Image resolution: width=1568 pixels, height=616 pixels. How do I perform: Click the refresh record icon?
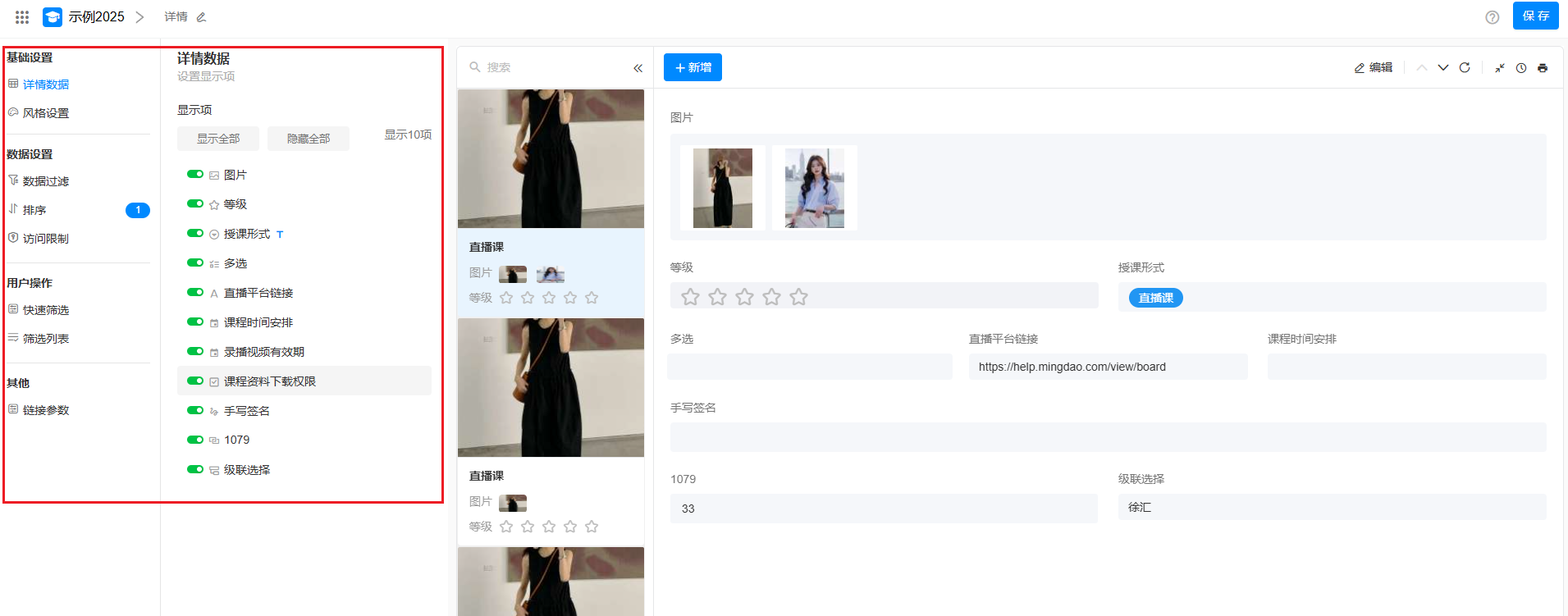click(1465, 67)
